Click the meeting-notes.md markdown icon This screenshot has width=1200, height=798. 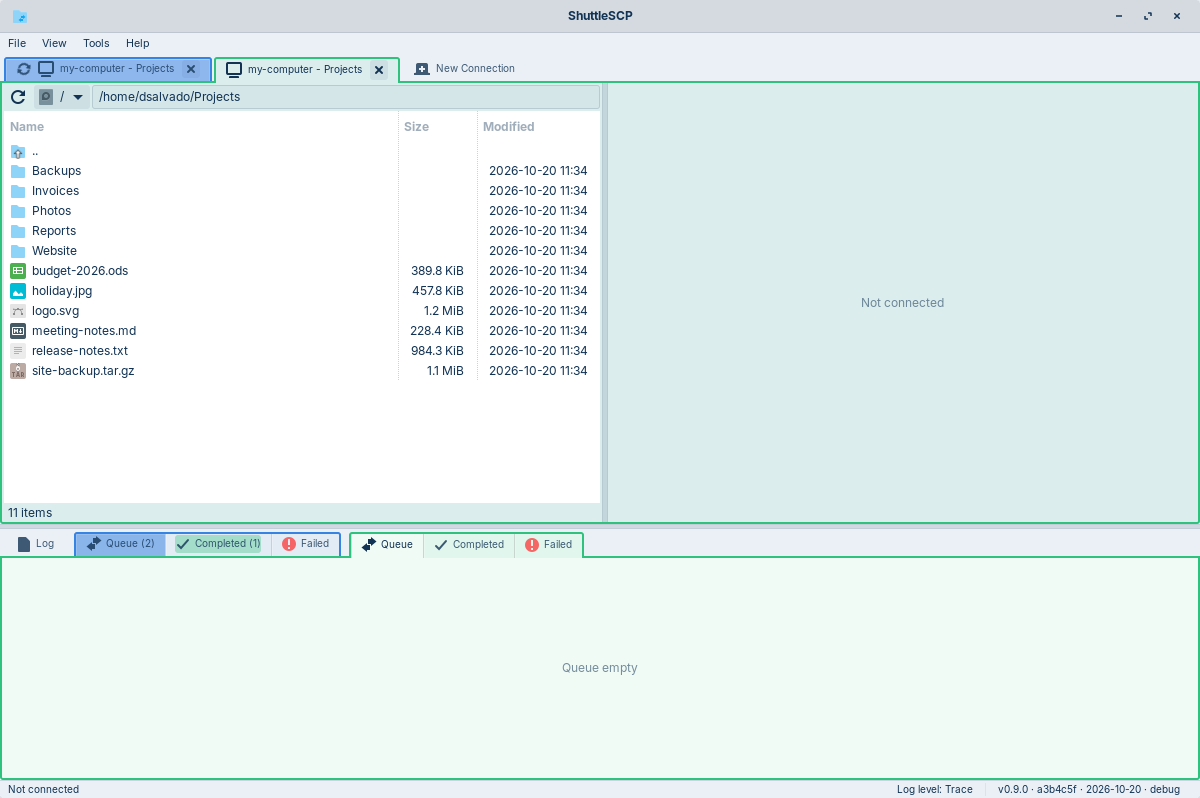click(x=18, y=331)
